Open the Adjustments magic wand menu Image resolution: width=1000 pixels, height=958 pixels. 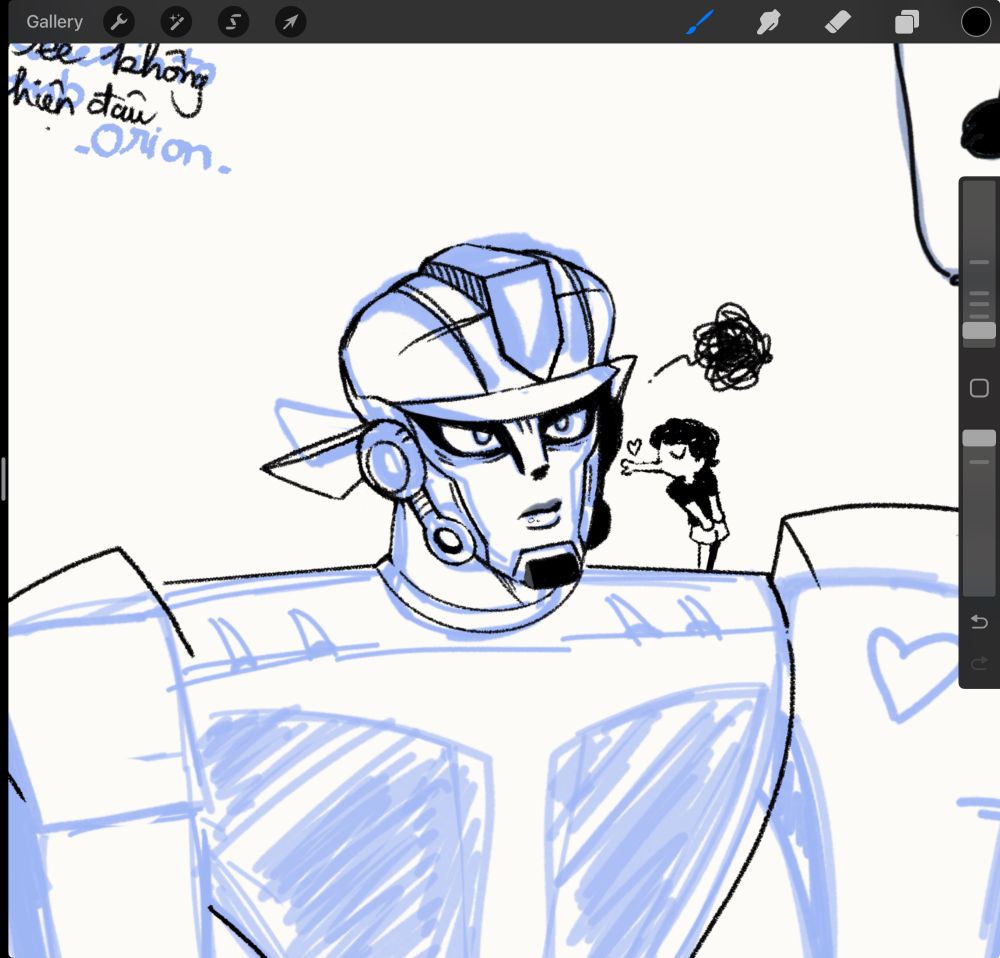click(176, 22)
